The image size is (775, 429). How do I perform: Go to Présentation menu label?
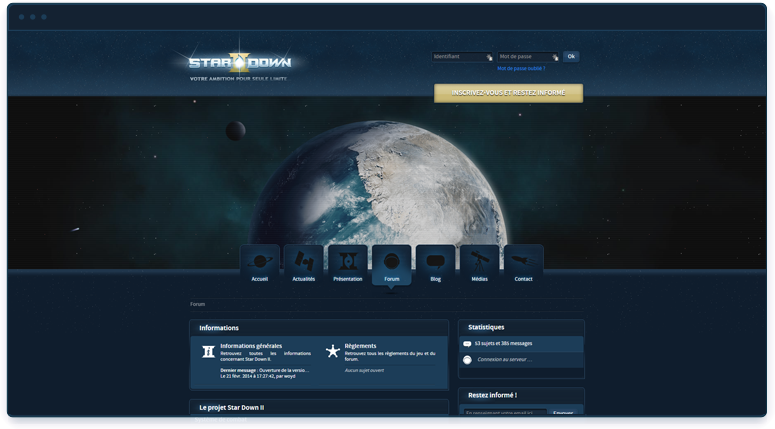[347, 279]
